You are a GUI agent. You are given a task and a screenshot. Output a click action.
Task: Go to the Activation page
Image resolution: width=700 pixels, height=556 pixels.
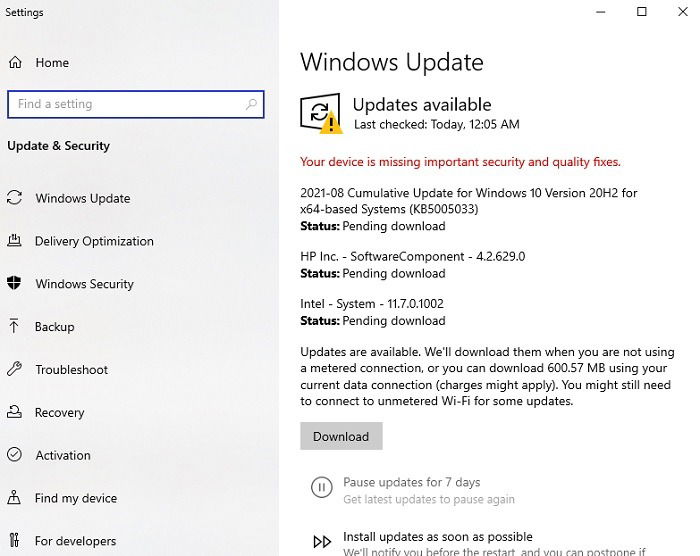[x=63, y=456]
